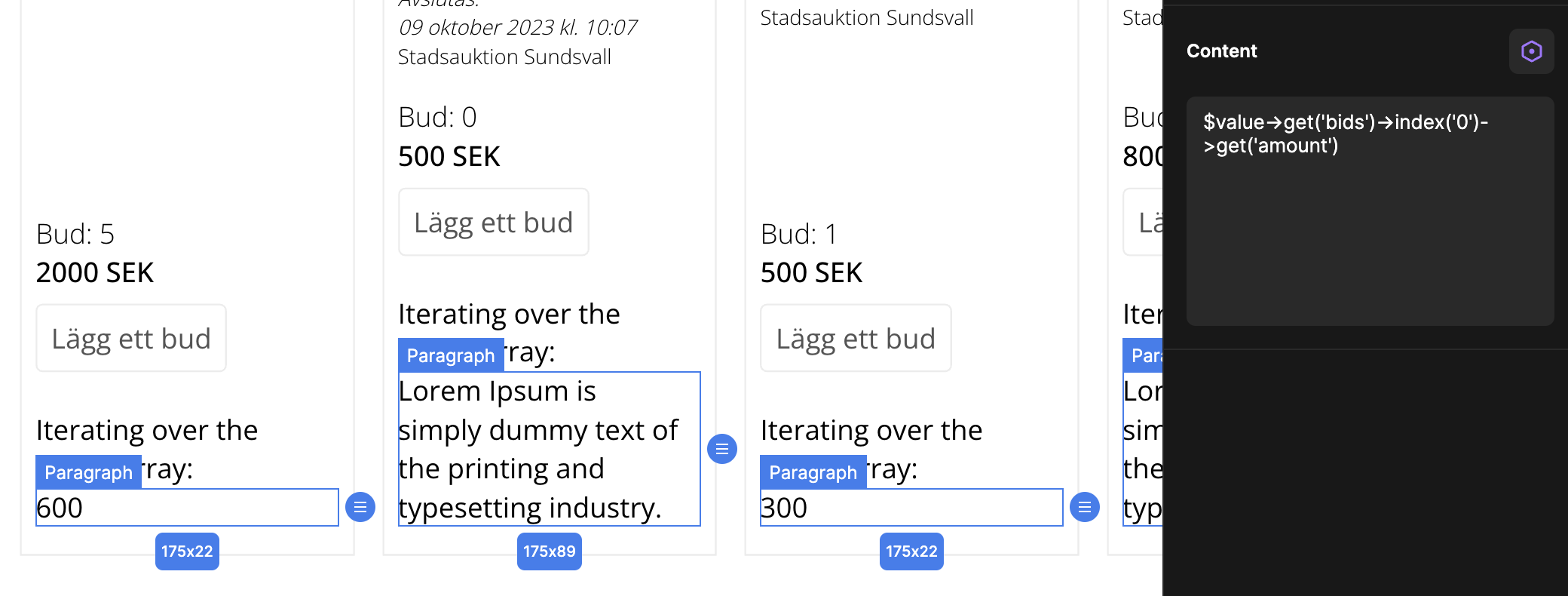
Task: Select the Lorem Ipsum paragraph block
Action: coord(550,449)
